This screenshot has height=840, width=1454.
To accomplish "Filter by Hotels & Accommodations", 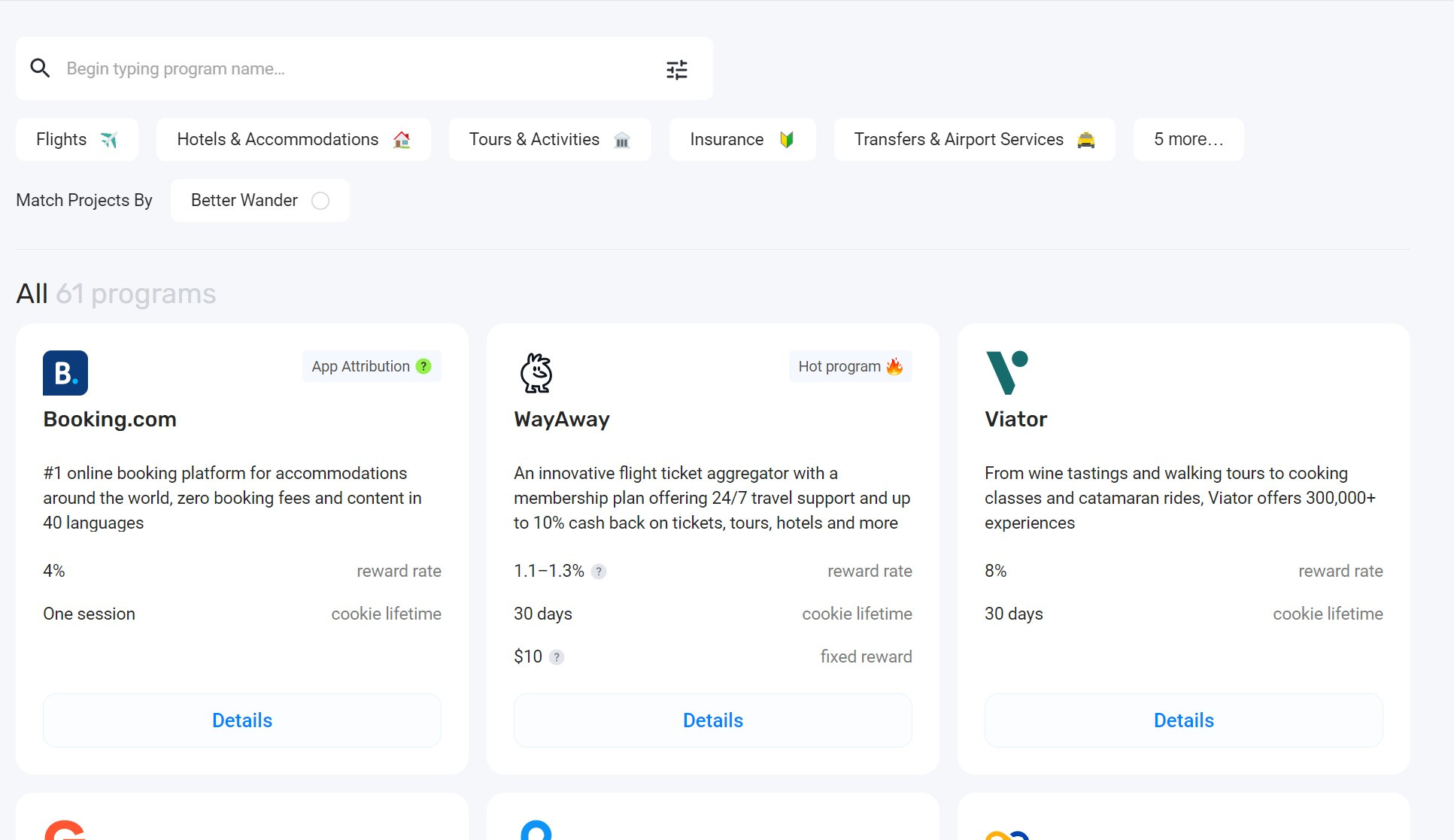I will click(293, 139).
